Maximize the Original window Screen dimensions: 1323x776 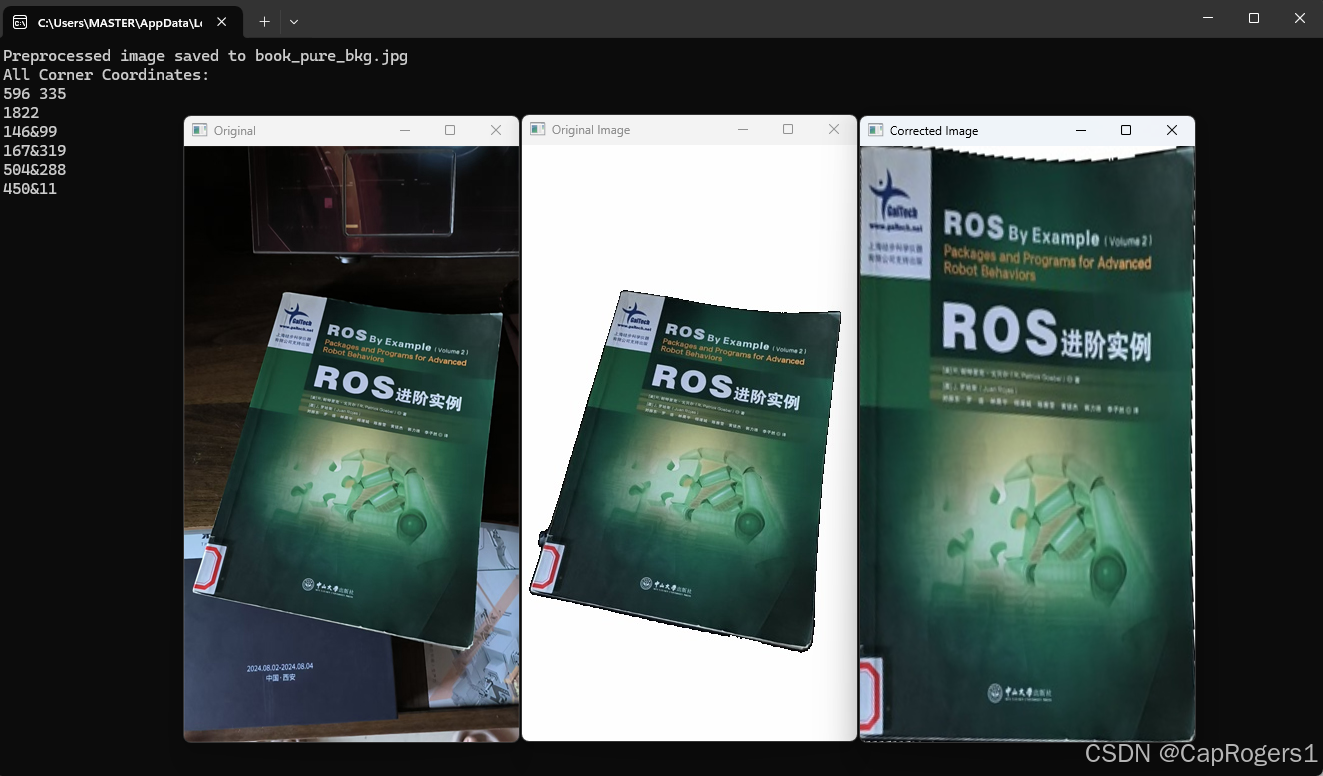coord(450,130)
